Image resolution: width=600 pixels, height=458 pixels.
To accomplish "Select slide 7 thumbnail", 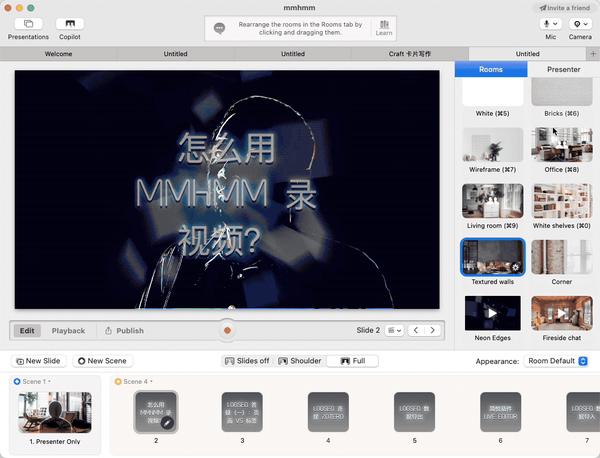I will click(583, 412).
